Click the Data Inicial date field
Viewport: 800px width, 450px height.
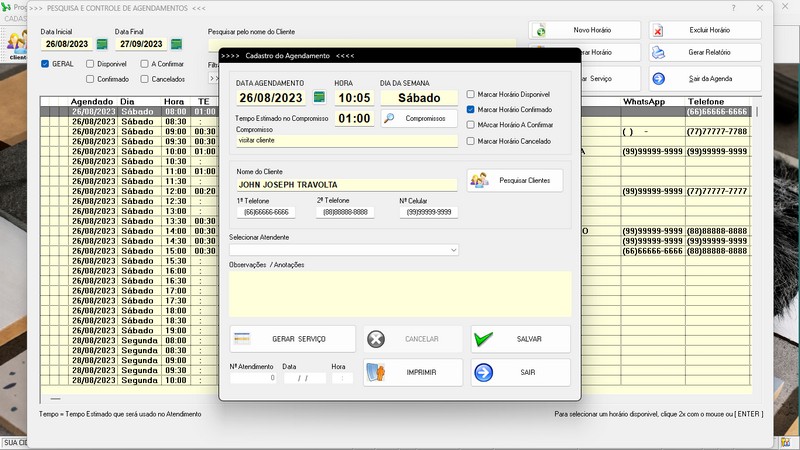coord(67,44)
